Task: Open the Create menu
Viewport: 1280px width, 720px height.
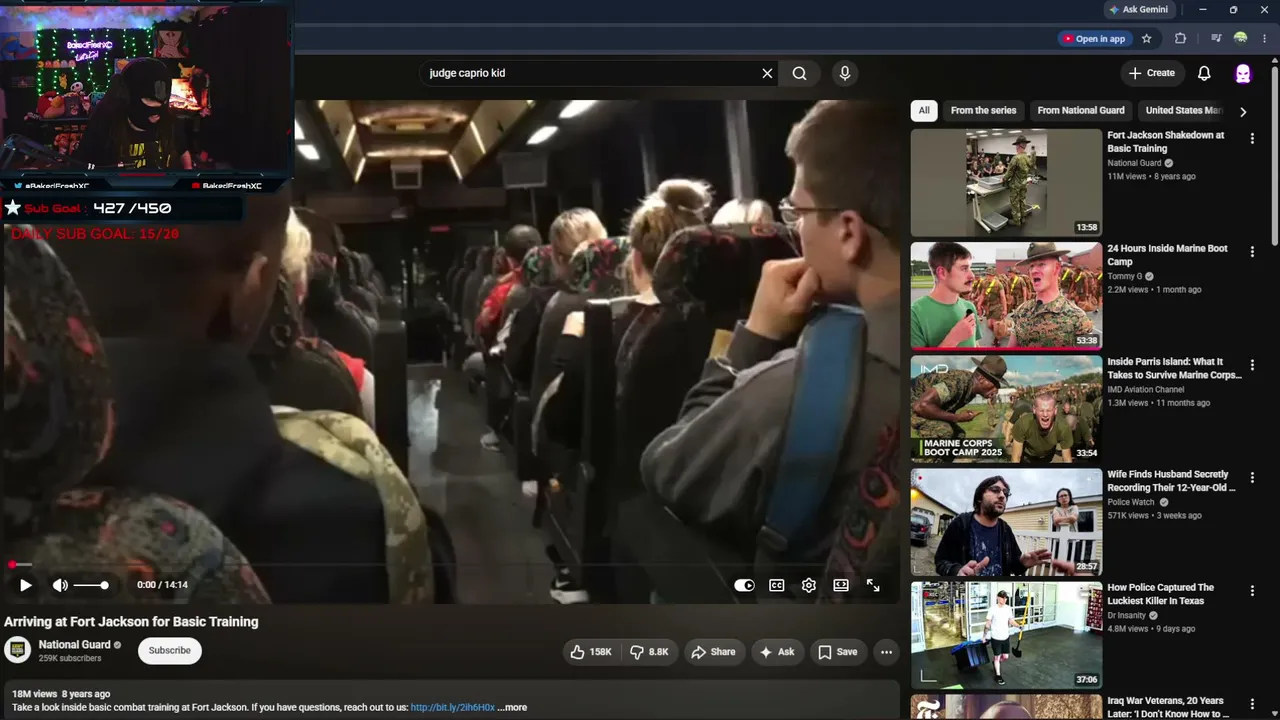Action: coord(1152,73)
